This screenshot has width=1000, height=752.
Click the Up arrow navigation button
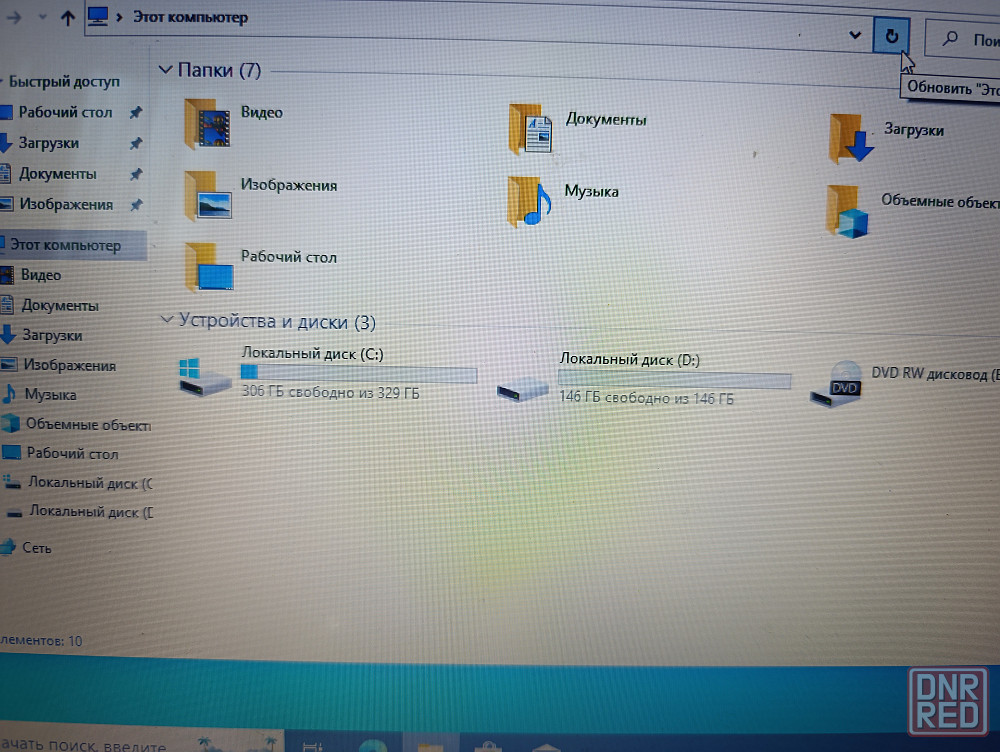click(67, 16)
